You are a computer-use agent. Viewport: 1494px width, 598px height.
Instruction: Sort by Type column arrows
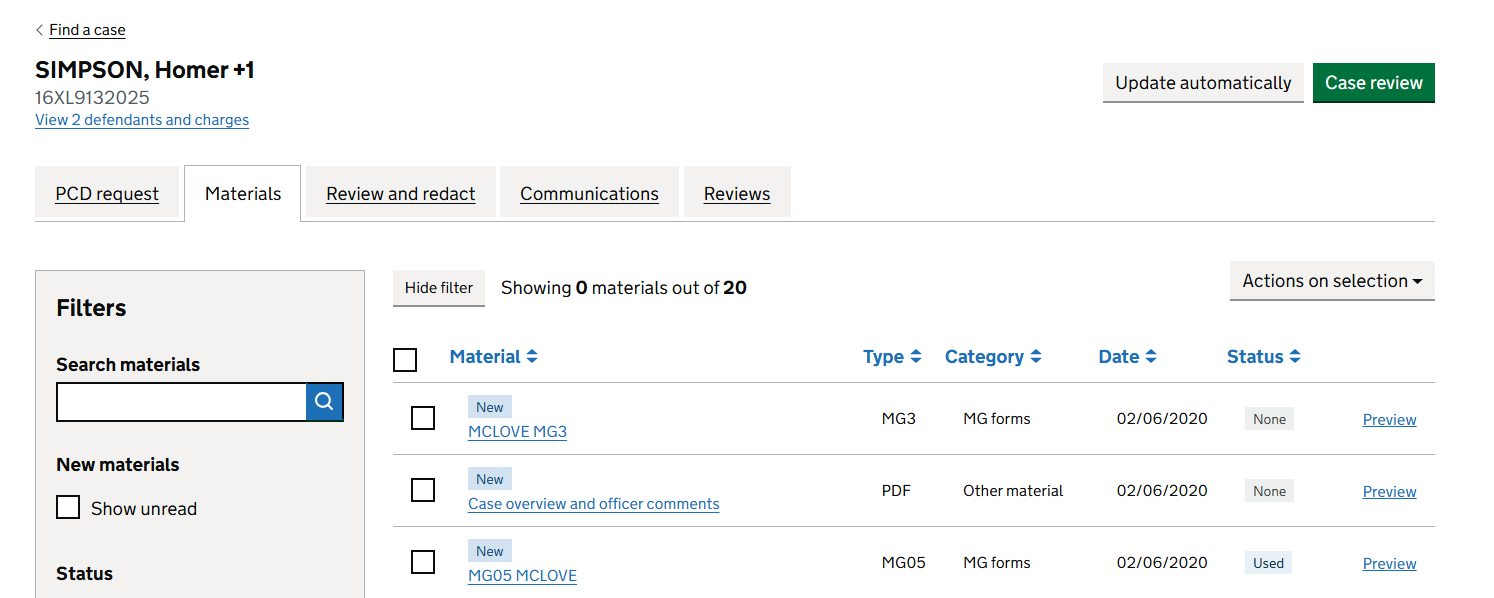[x=915, y=357]
